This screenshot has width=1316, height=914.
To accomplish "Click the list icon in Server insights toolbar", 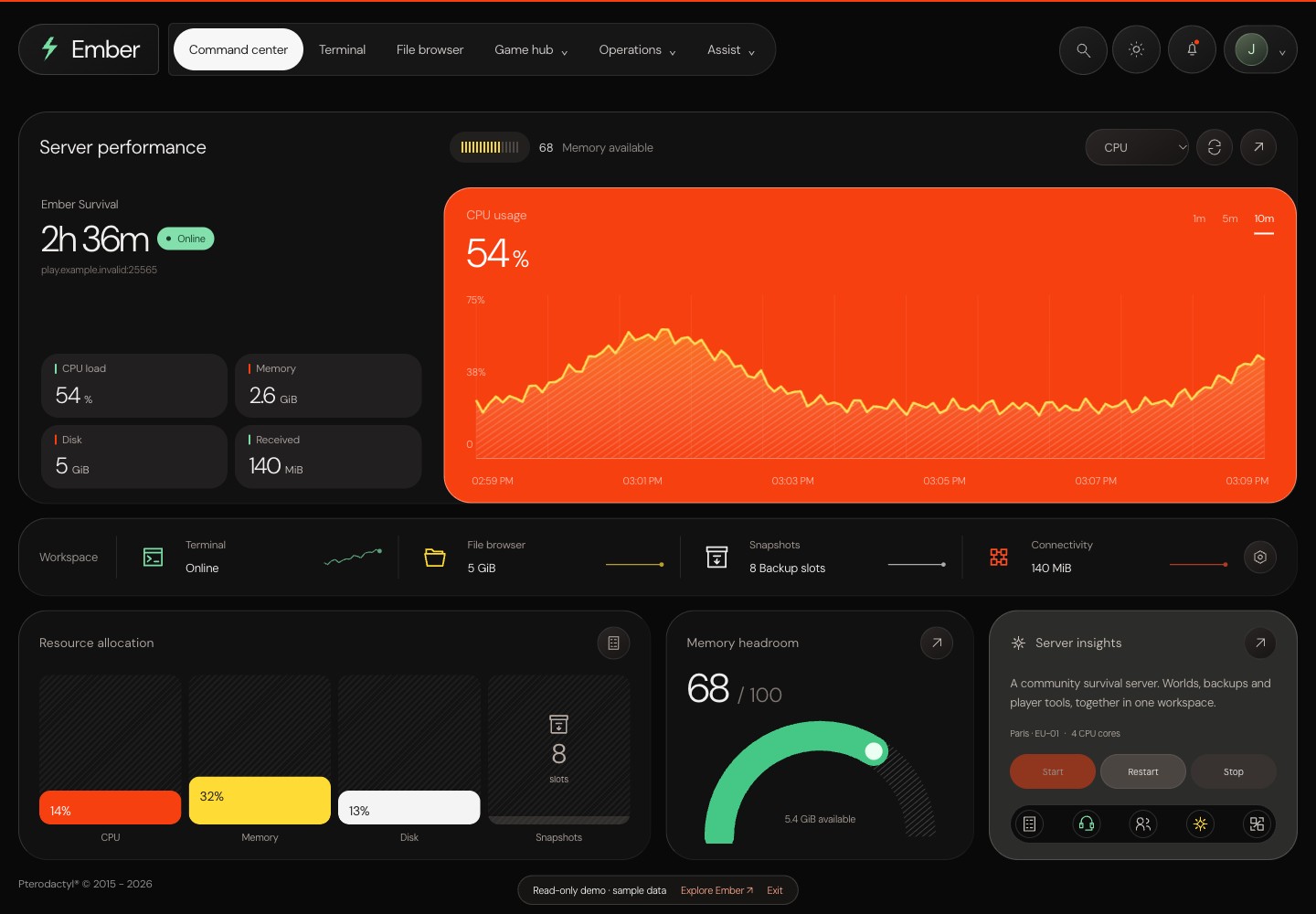I will (x=1029, y=824).
